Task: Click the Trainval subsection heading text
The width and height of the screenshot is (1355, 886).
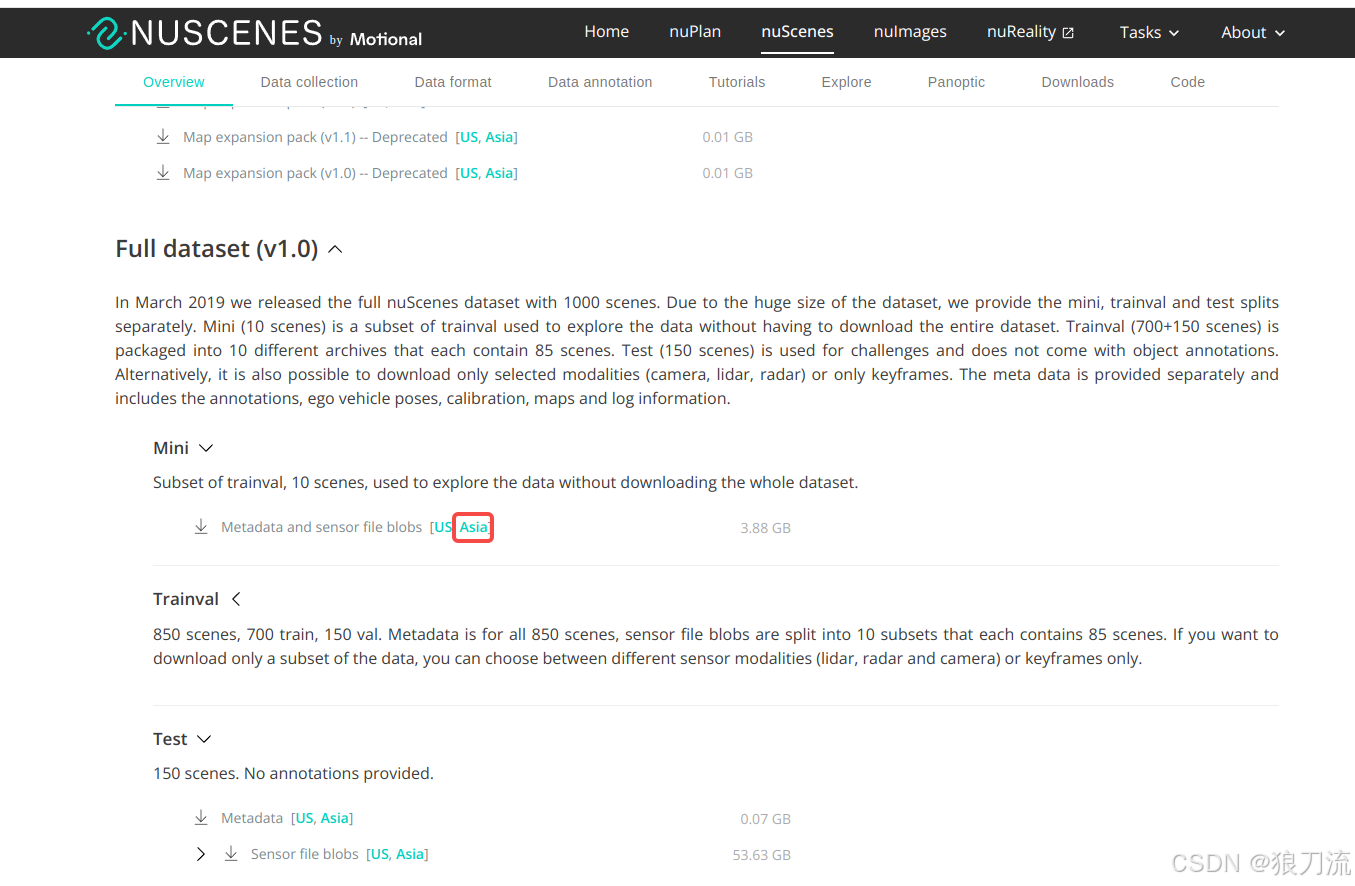Action: point(186,599)
